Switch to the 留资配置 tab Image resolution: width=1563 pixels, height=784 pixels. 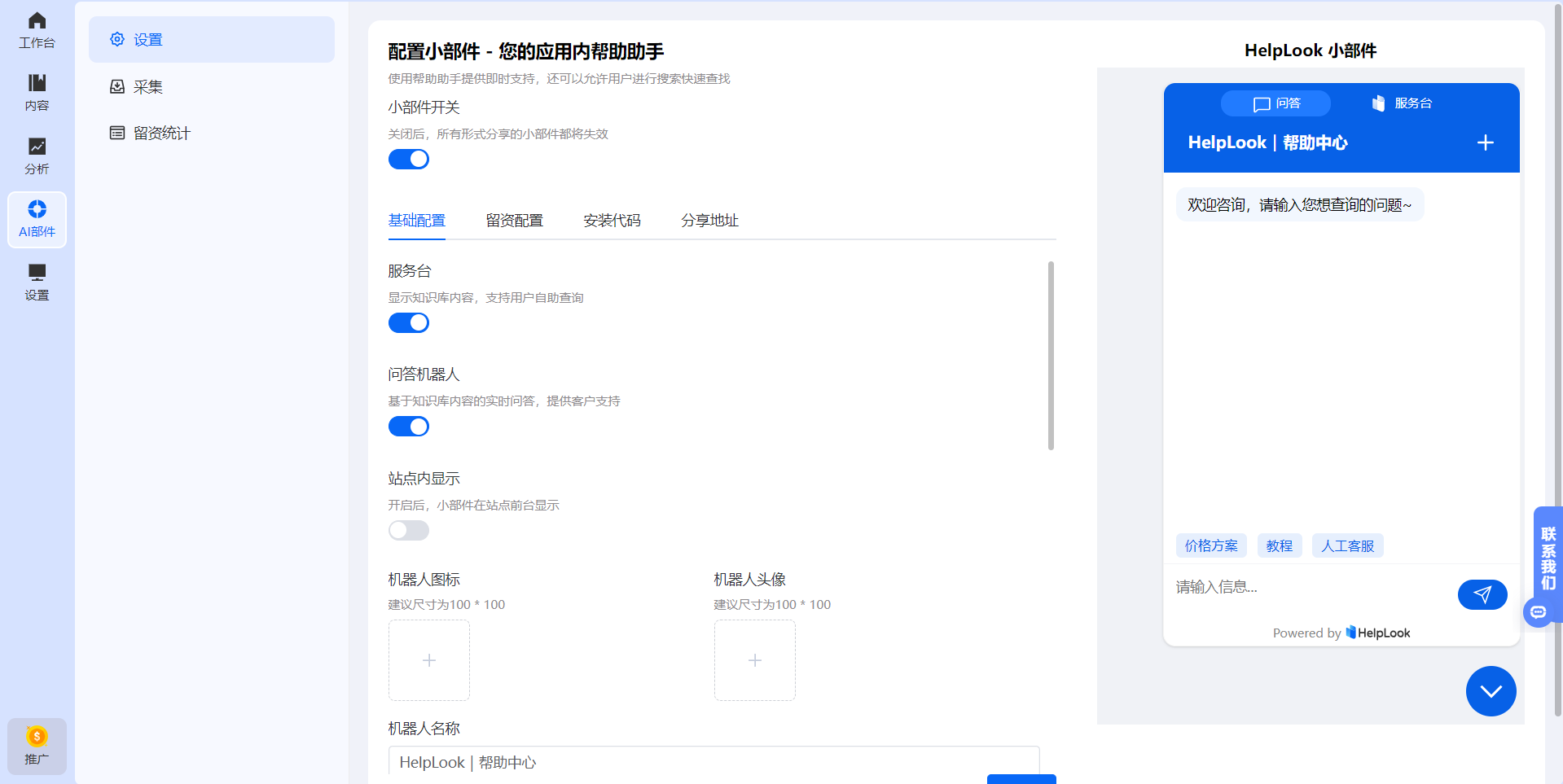[514, 220]
